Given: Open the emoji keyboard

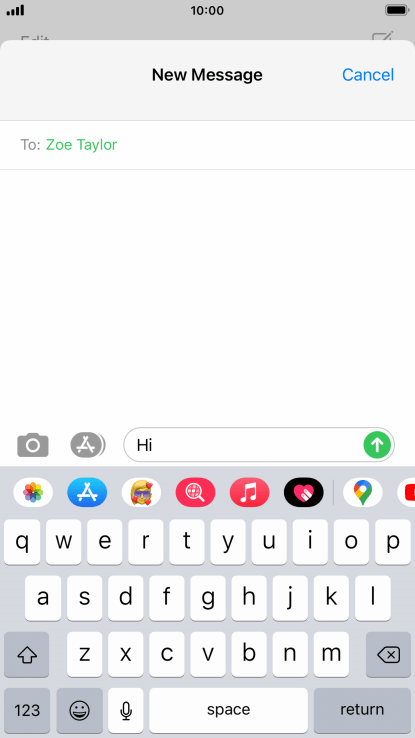Looking at the screenshot, I should point(80,710).
